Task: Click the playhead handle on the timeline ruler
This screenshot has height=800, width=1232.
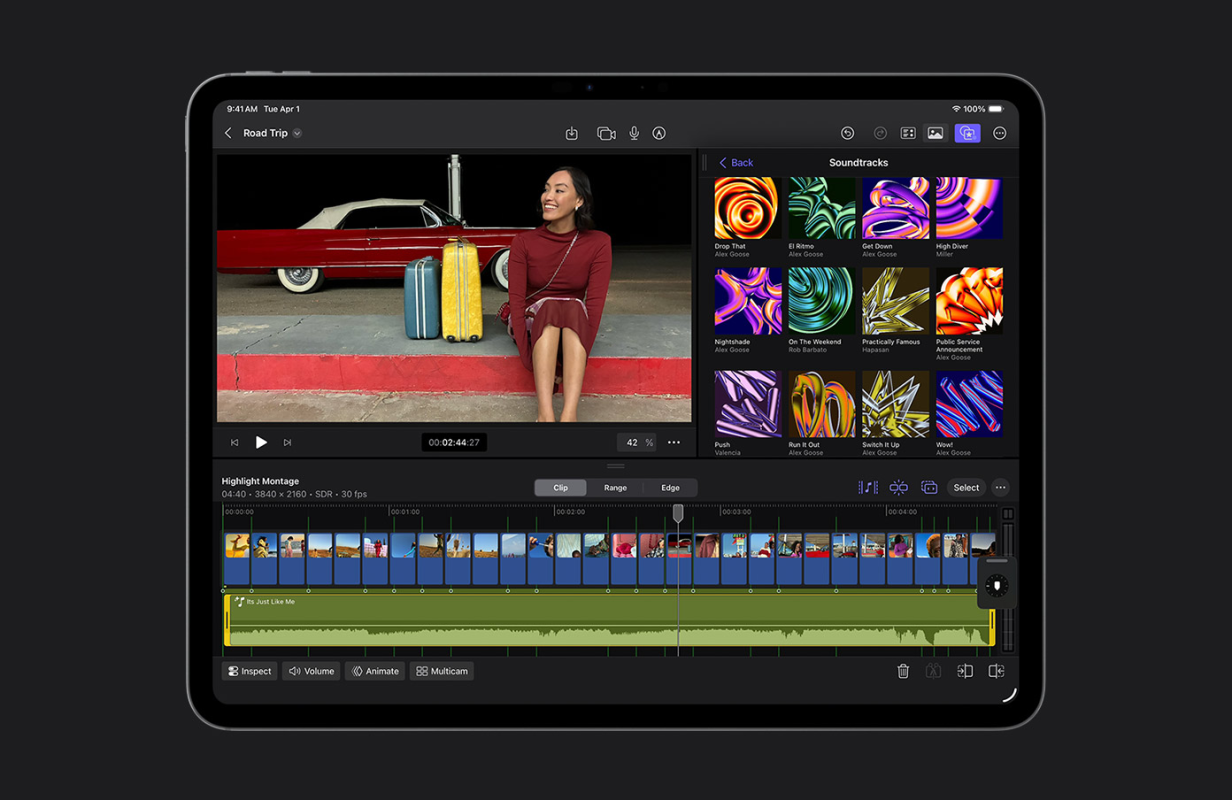Action: pos(678,513)
